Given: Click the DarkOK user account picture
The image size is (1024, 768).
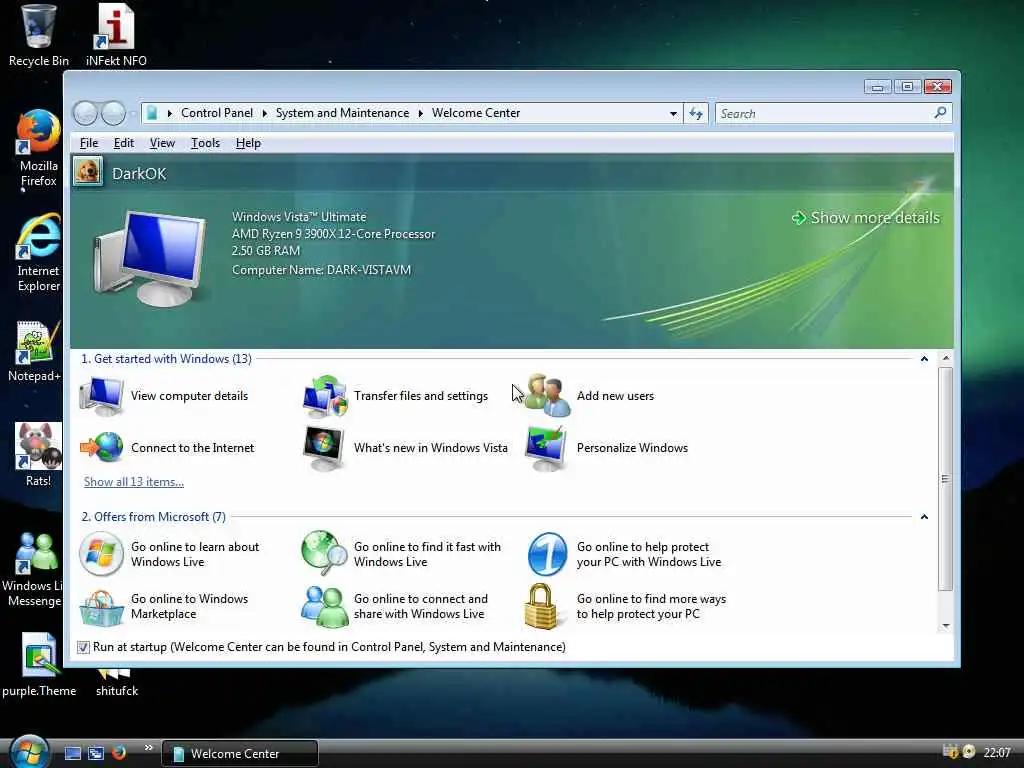Looking at the screenshot, I should [x=88, y=172].
